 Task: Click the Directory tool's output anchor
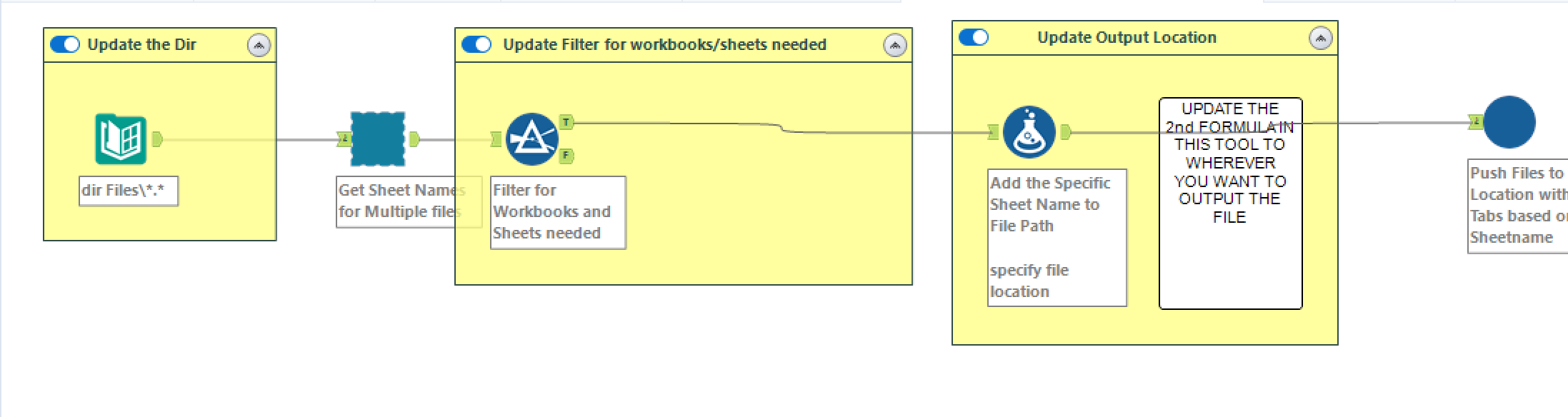[x=158, y=139]
